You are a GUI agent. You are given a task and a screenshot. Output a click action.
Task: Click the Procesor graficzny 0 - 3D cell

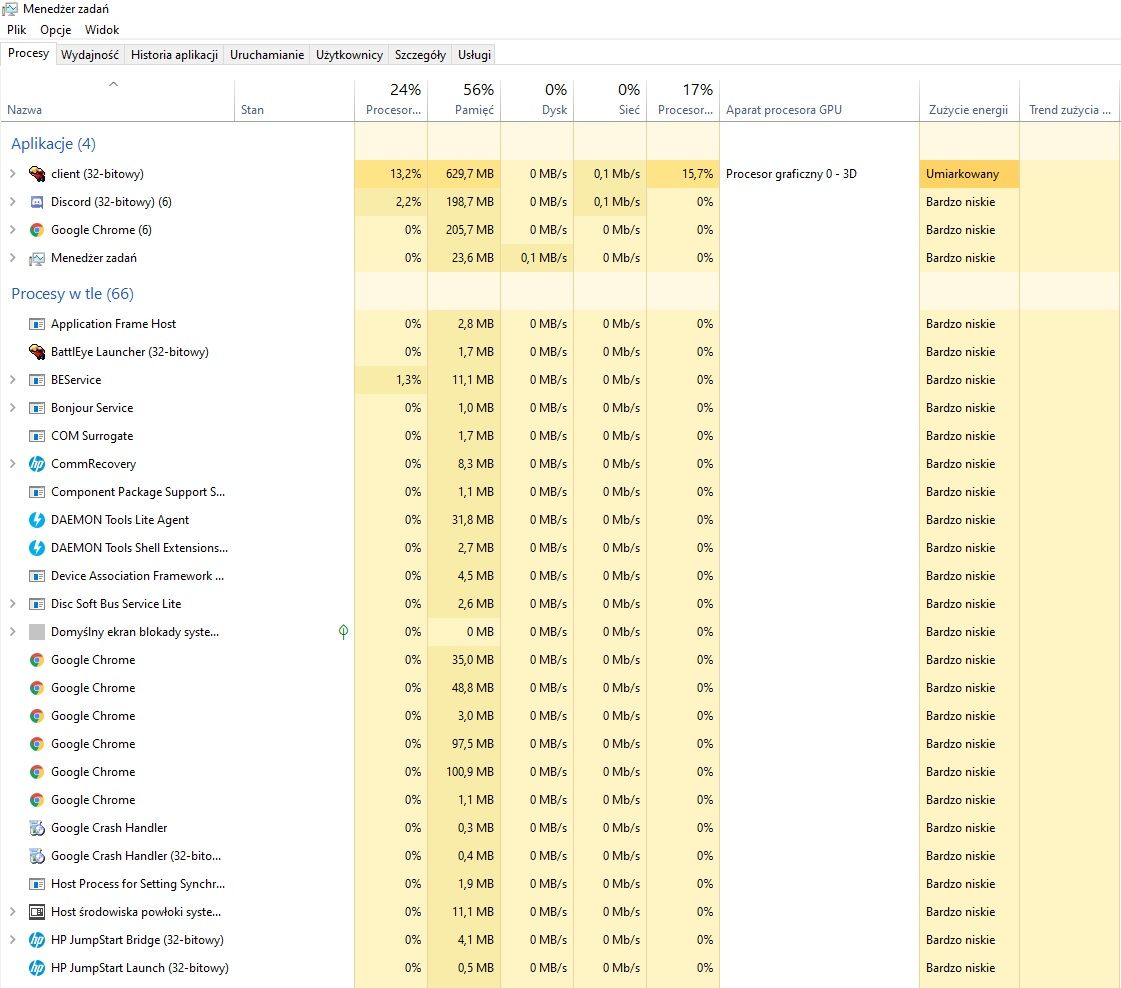tap(819, 174)
